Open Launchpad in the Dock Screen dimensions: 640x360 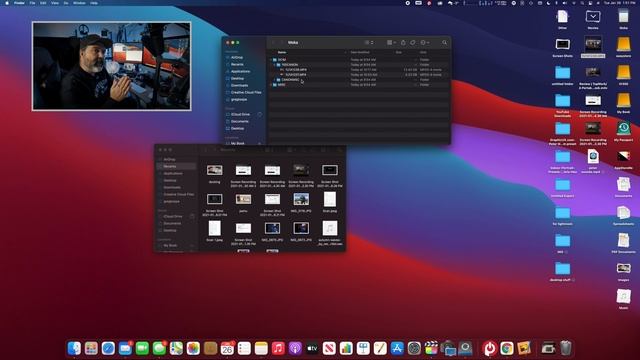coord(91,348)
